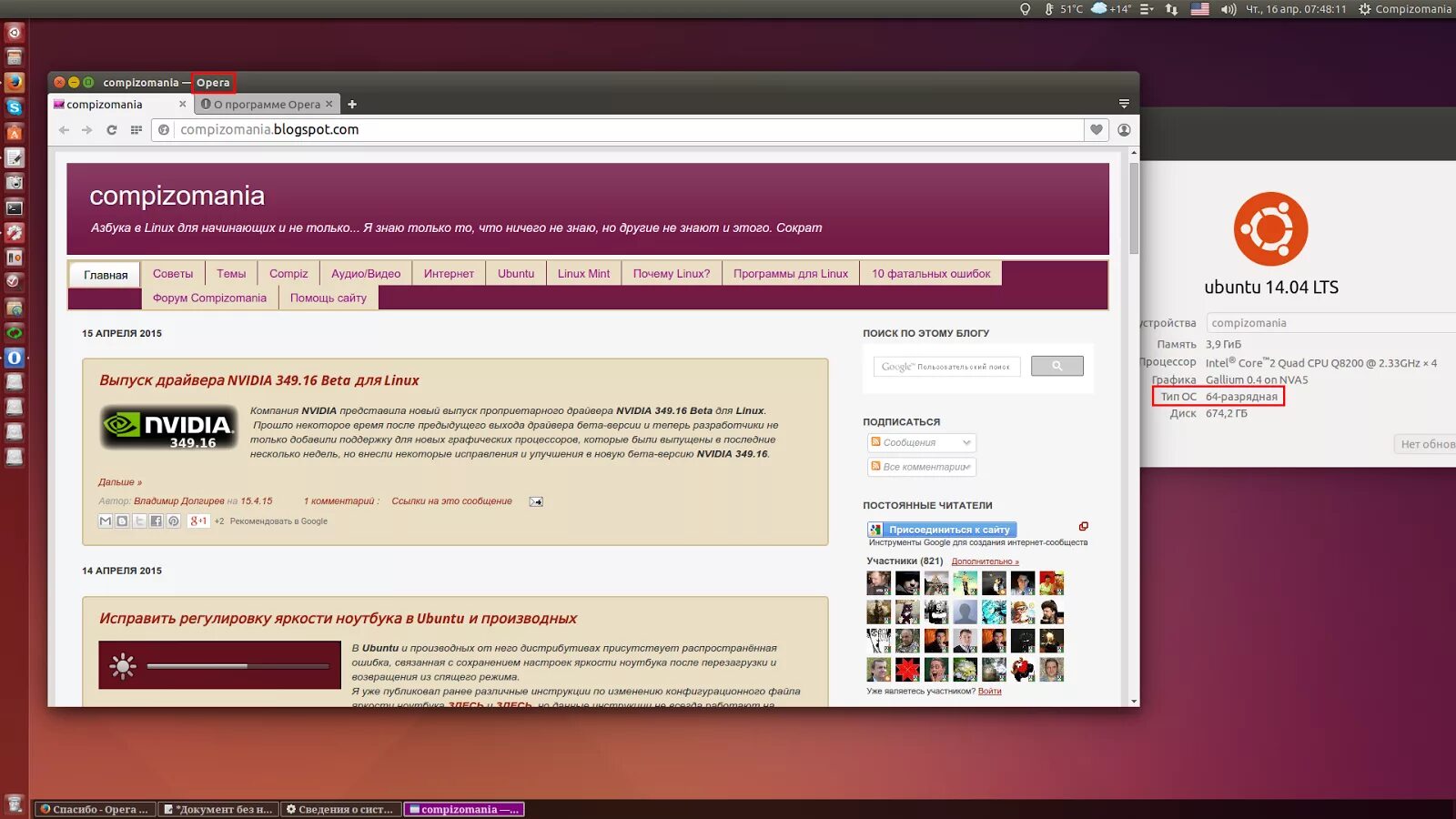1456x819 pixels.
Task: Open the NVIDIA 349.16 Beta post title
Action: pos(259,380)
